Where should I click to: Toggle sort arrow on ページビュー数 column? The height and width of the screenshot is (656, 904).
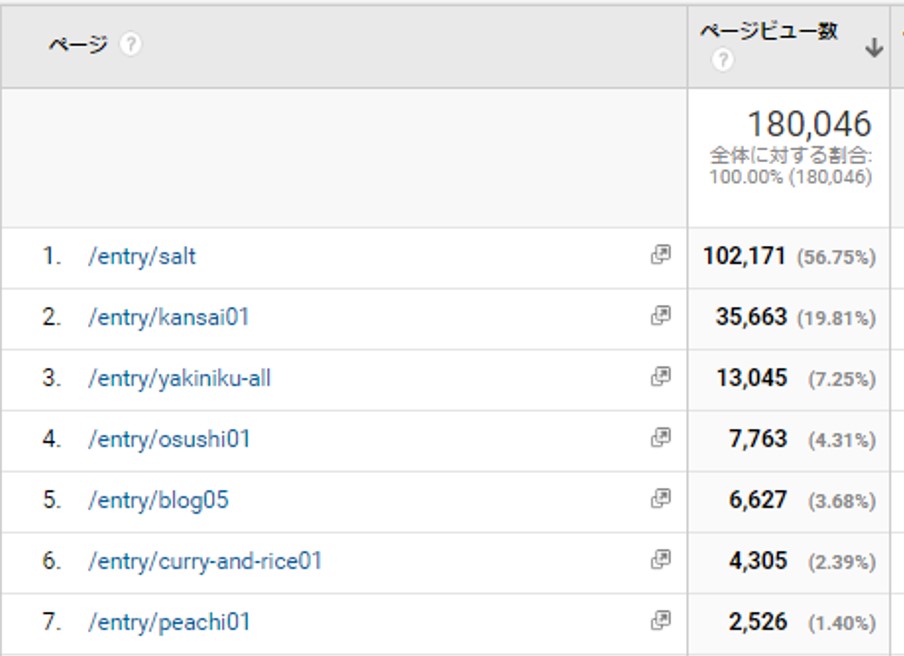pyautogui.click(x=874, y=47)
